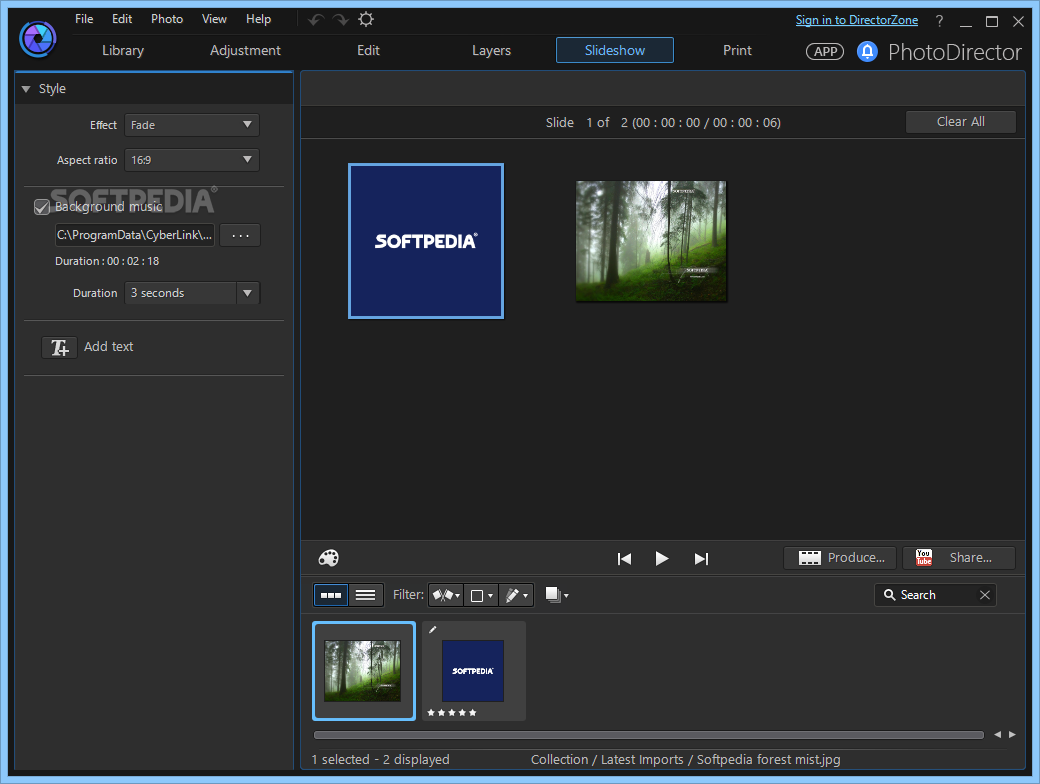Click the Add text label
1040x784 pixels.
pyautogui.click(x=109, y=347)
